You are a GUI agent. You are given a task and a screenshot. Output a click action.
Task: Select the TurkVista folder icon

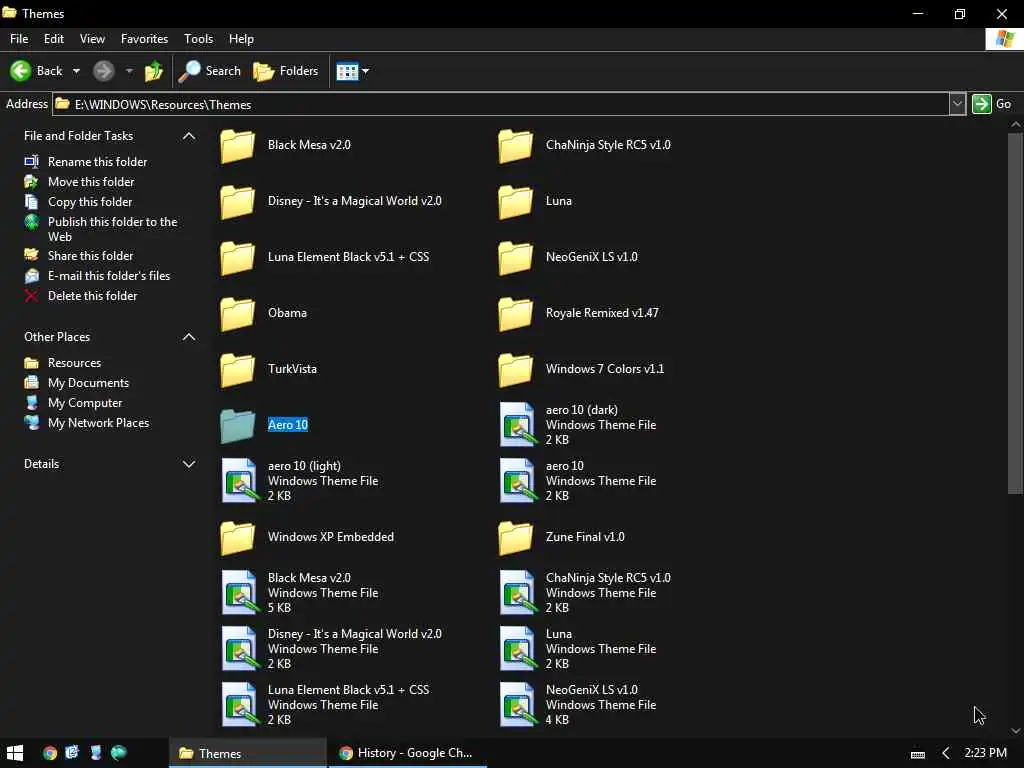tap(237, 370)
